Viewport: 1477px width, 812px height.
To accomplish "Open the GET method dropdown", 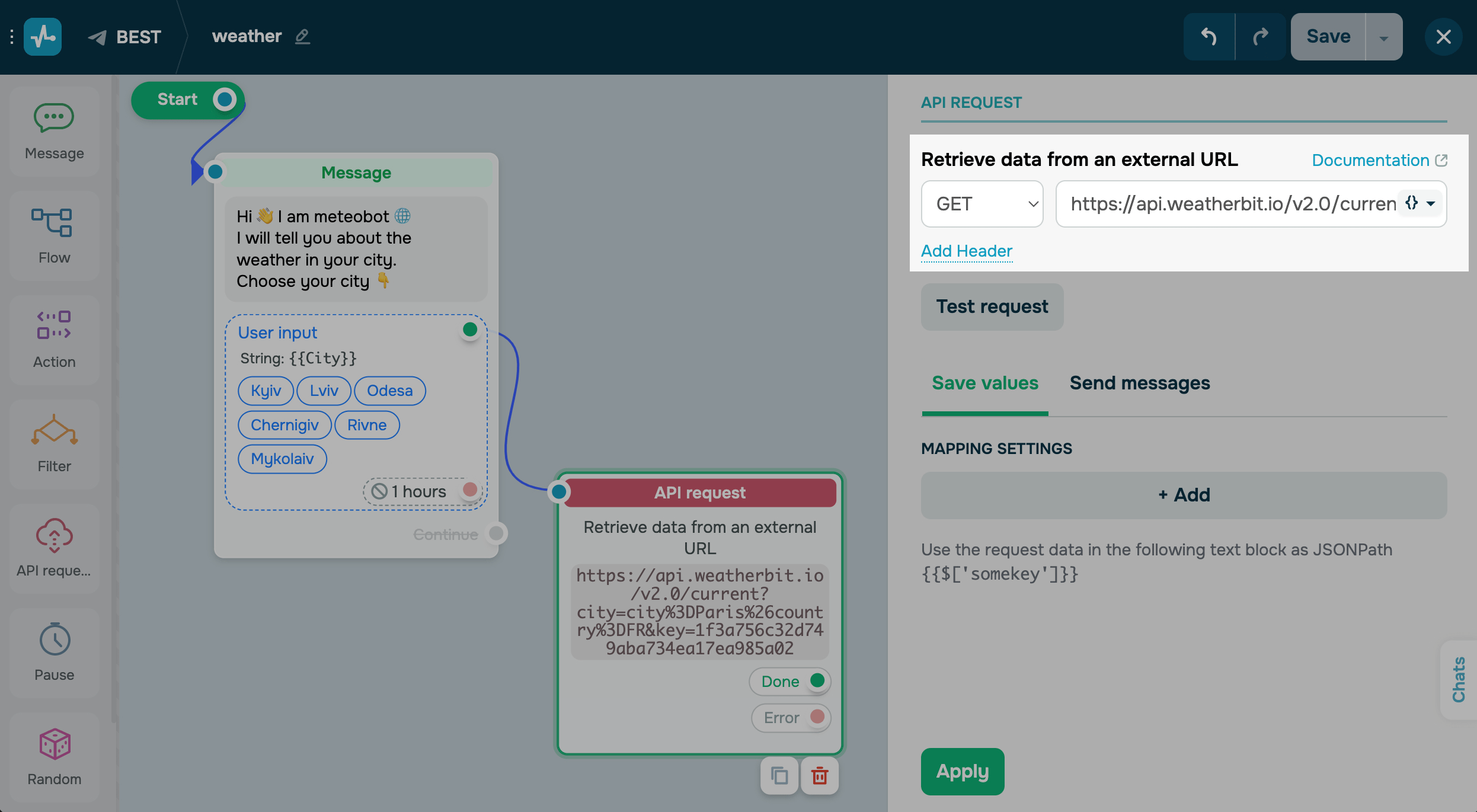I will (x=982, y=204).
